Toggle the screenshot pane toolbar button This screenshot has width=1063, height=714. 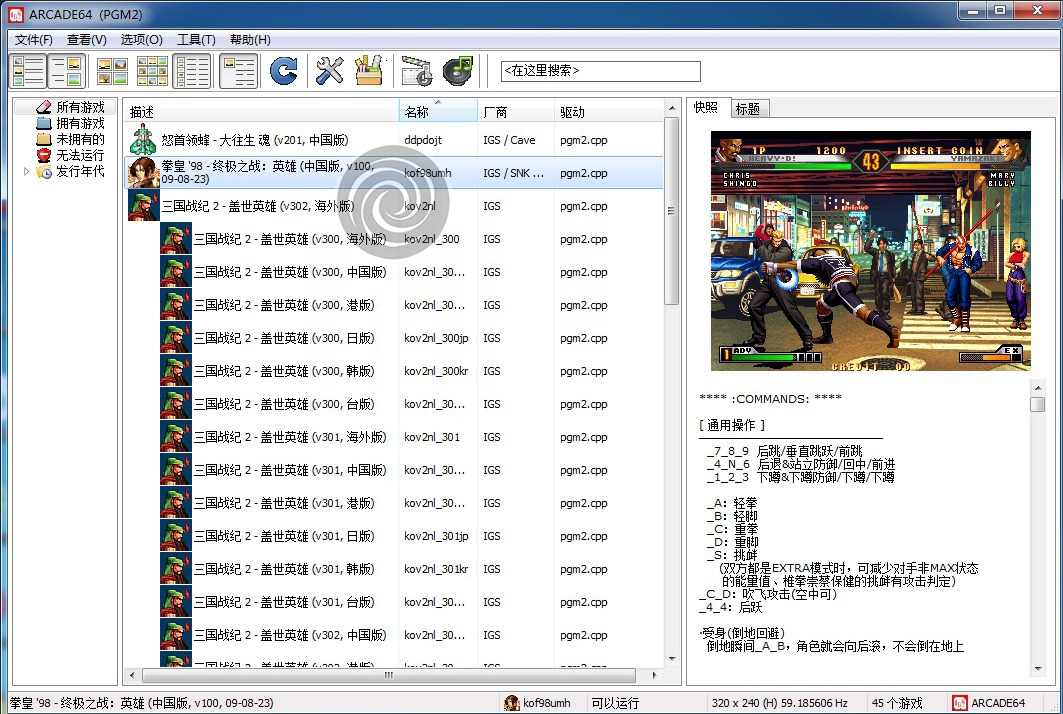[67, 71]
